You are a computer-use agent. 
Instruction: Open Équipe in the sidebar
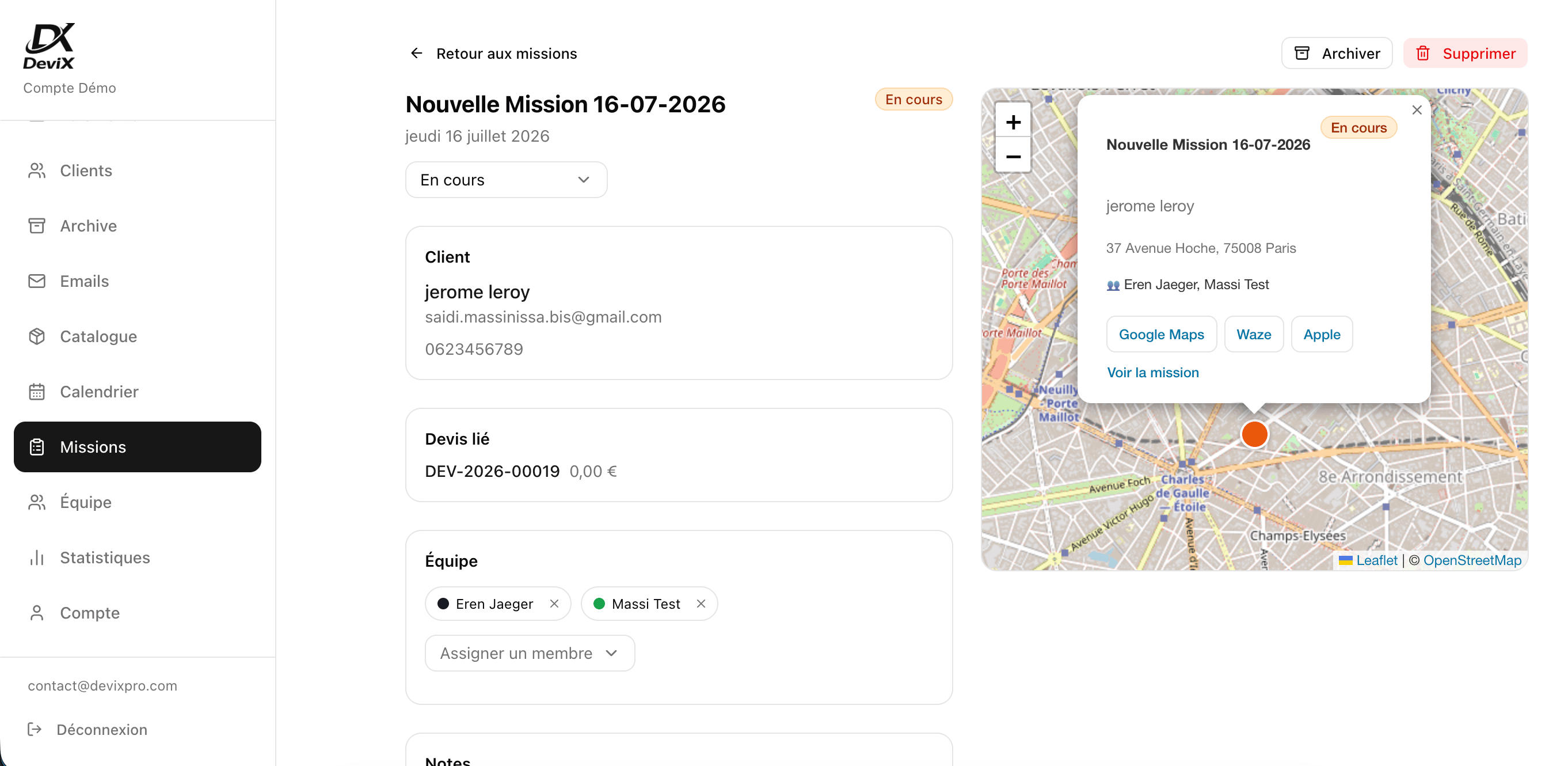pyautogui.click(x=138, y=502)
